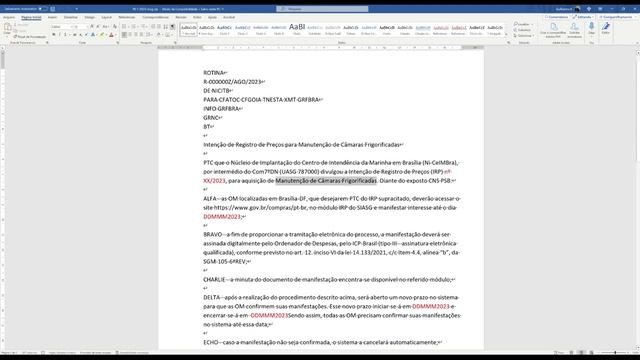Open the Selecionar dropdown in Edição

(523, 36)
